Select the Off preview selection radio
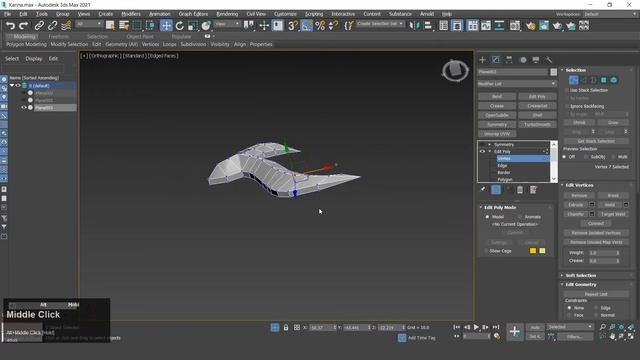Viewport: 640px width, 360px height. 564,157
